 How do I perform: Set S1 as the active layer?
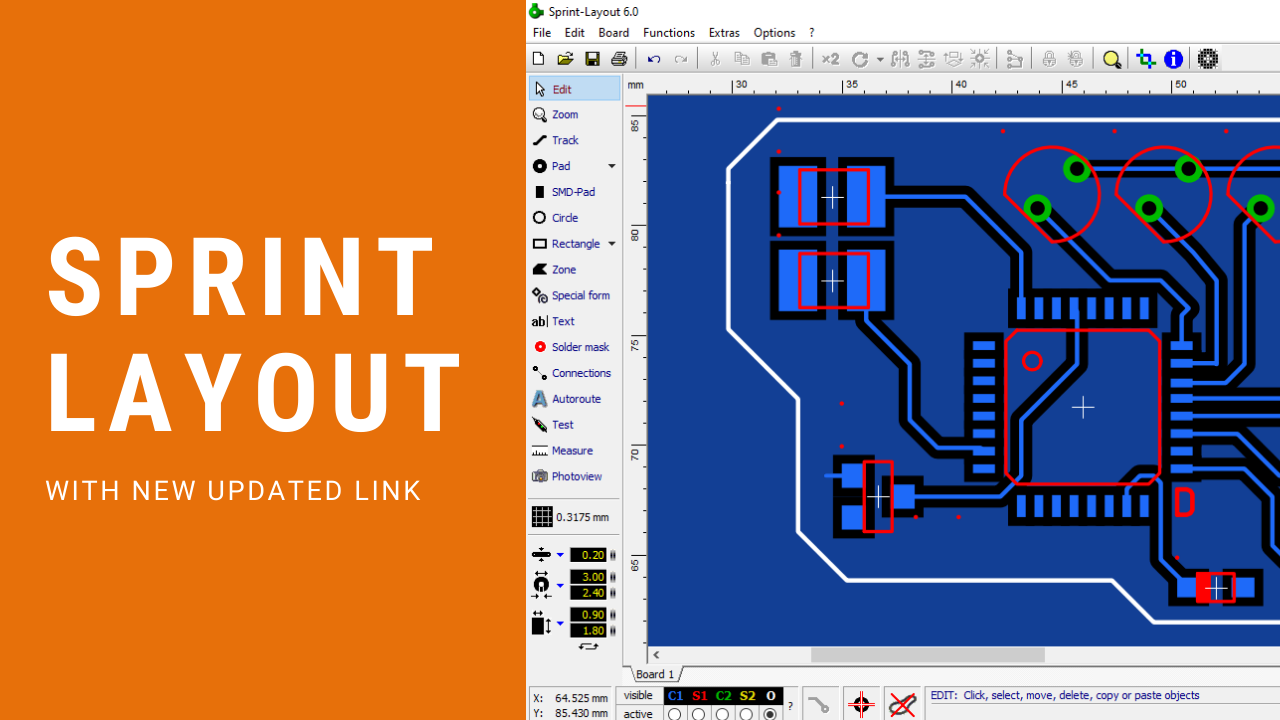pos(698,714)
